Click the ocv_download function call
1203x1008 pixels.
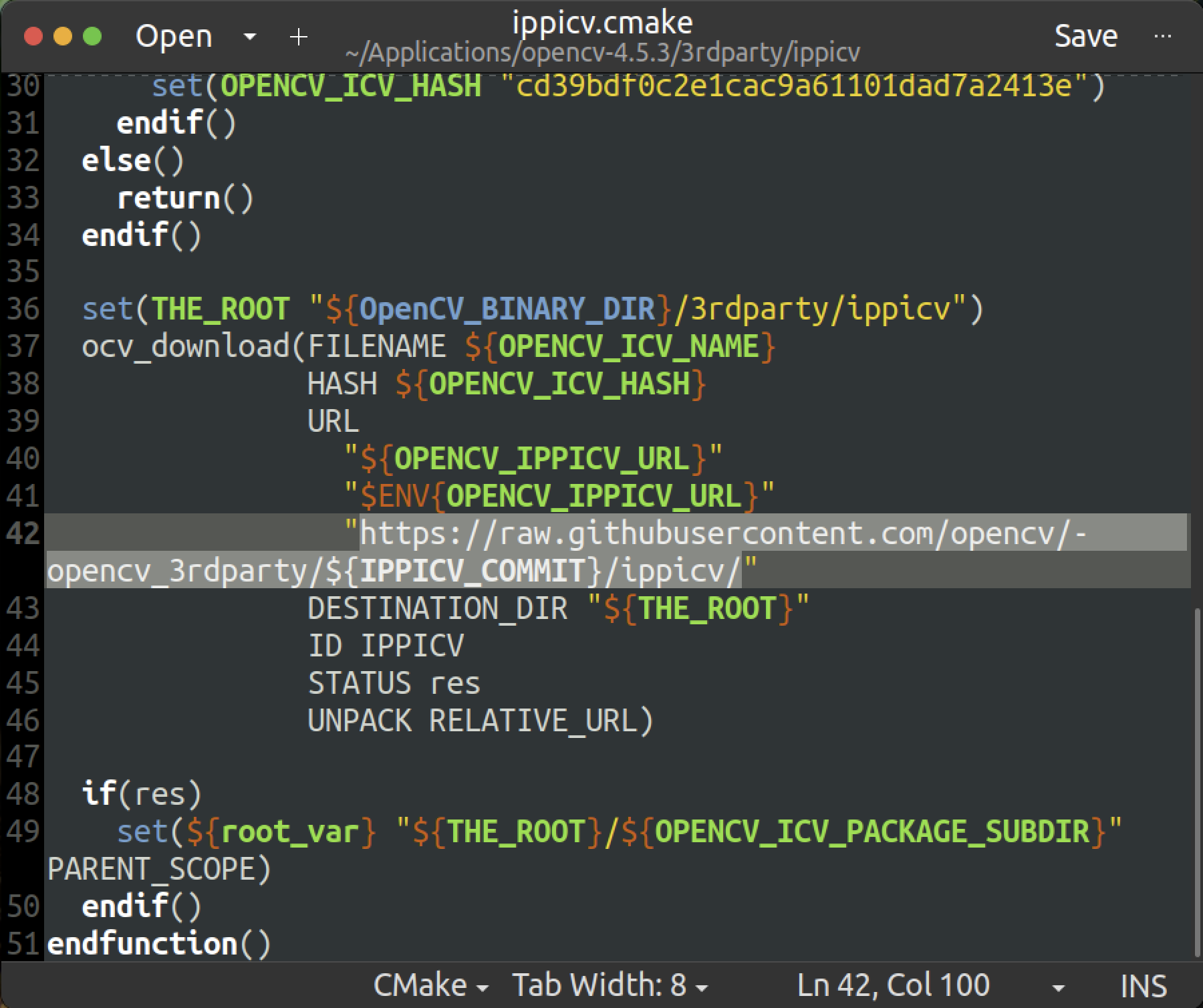click(x=186, y=346)
